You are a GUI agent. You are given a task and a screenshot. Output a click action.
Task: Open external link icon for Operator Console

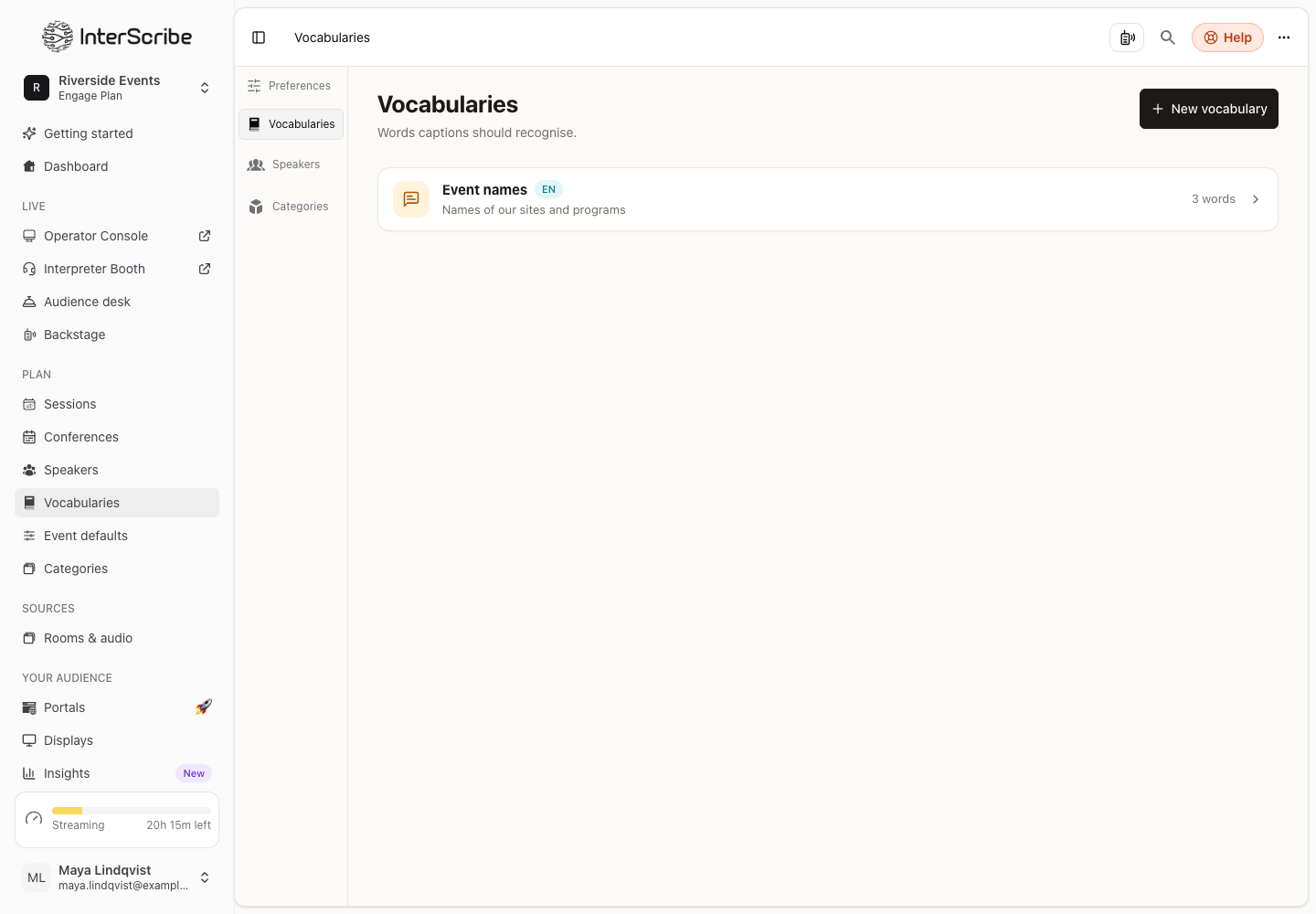pos(205,236)
